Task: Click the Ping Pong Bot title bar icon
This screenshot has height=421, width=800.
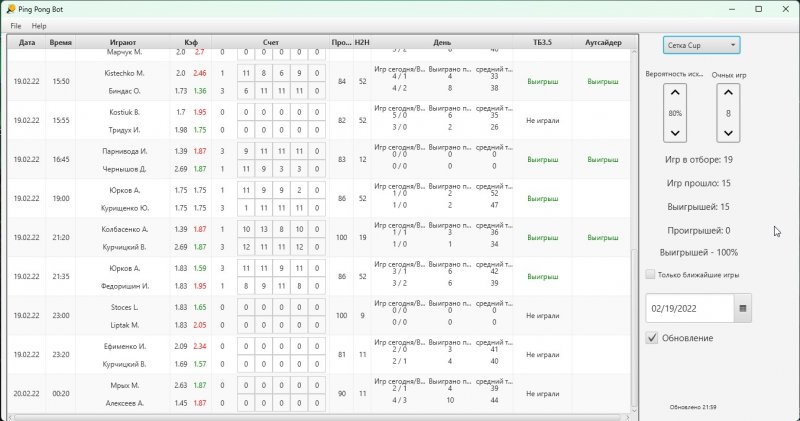Action: (x=9, y=8)
